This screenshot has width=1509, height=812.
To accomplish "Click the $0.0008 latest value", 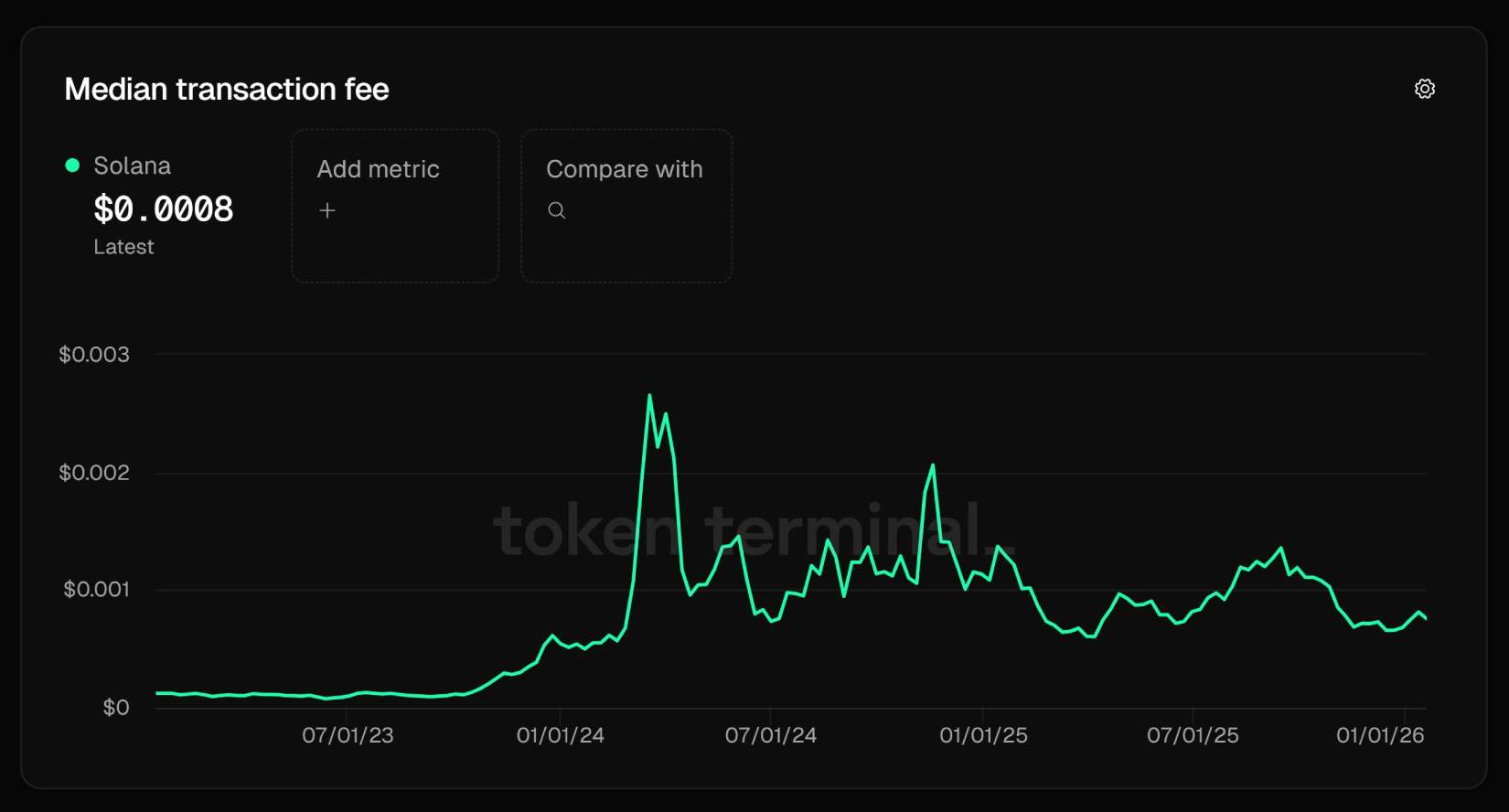I will pyautogui.click(x=164, y=209).
